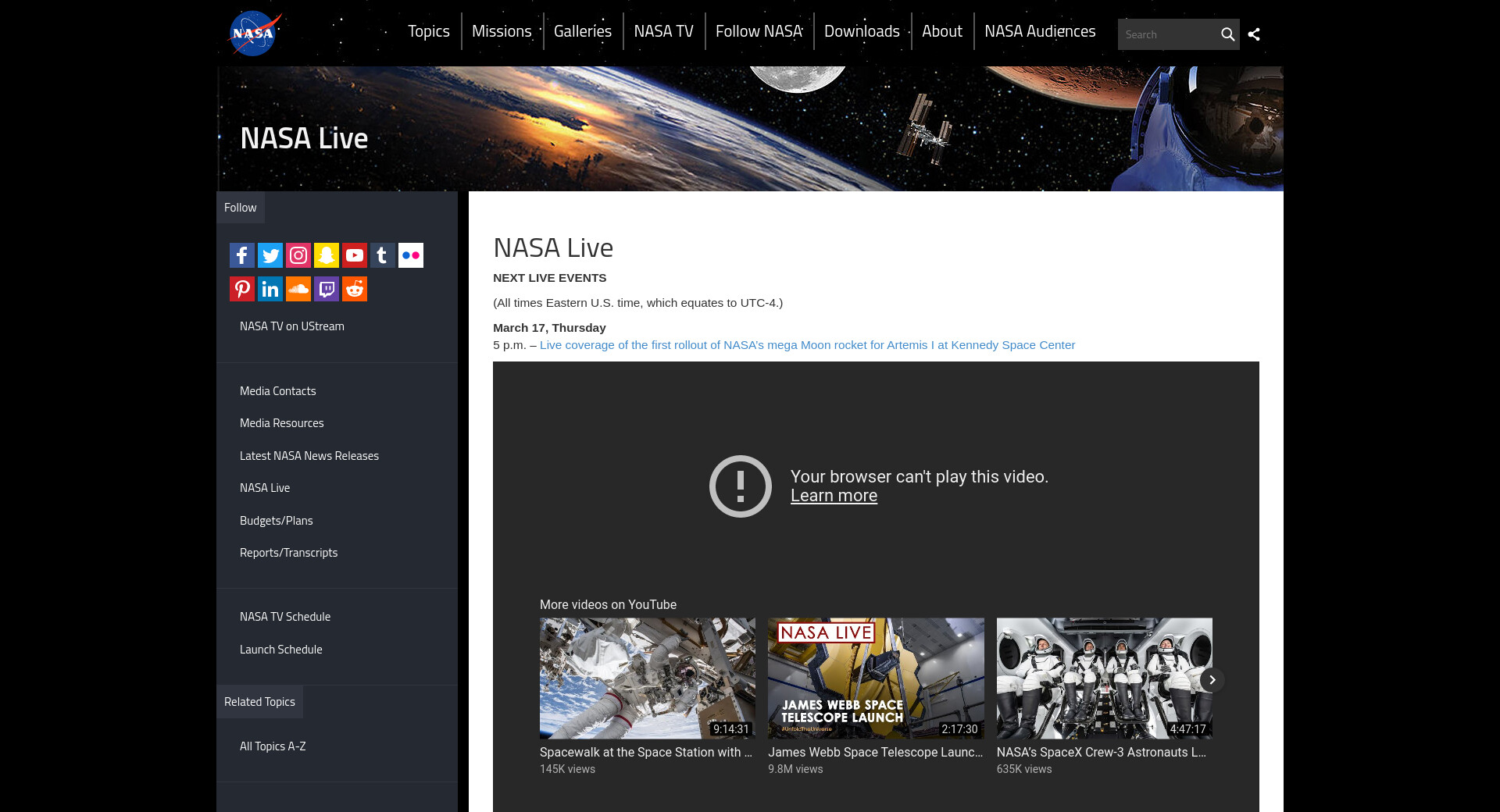Open James Webb Space Telescope Launch thumbnail

pos(876,678)
